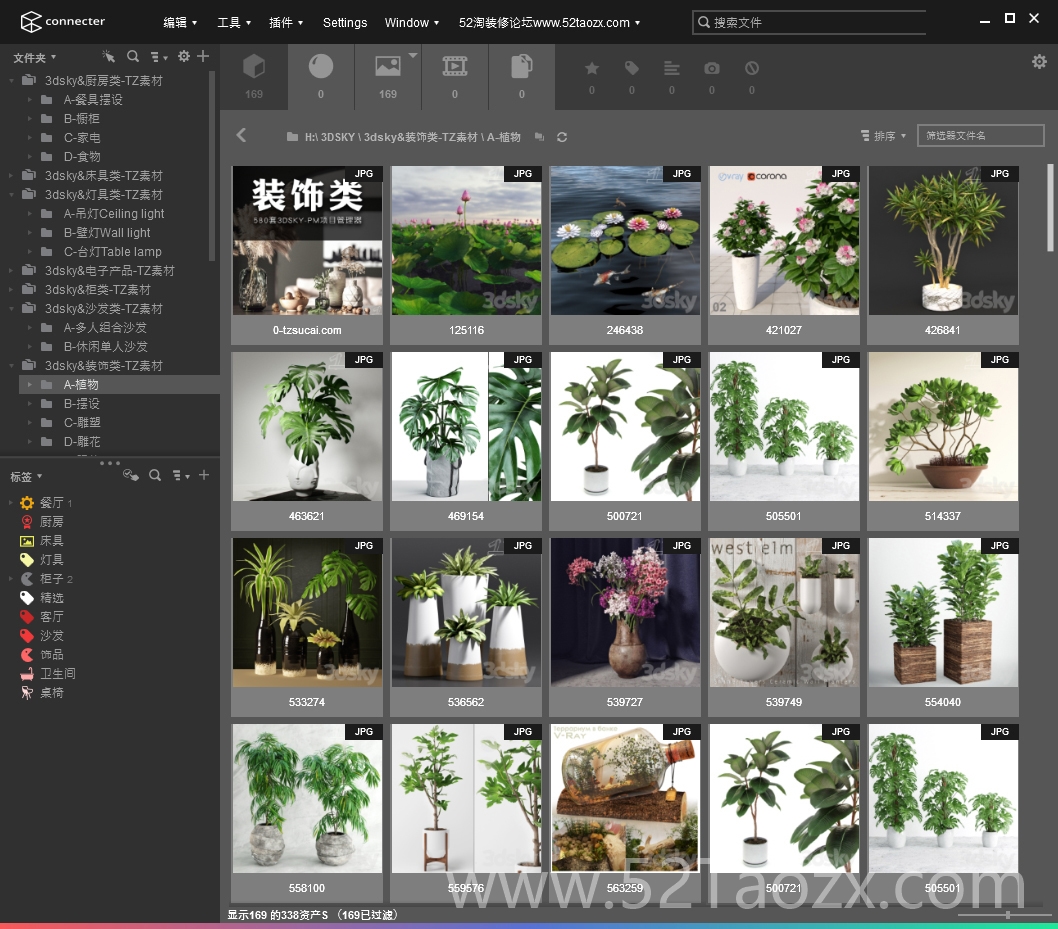Click the documents filter icon
The width and height of the screenshot is (1058, 929).
[x=522, y=76]
